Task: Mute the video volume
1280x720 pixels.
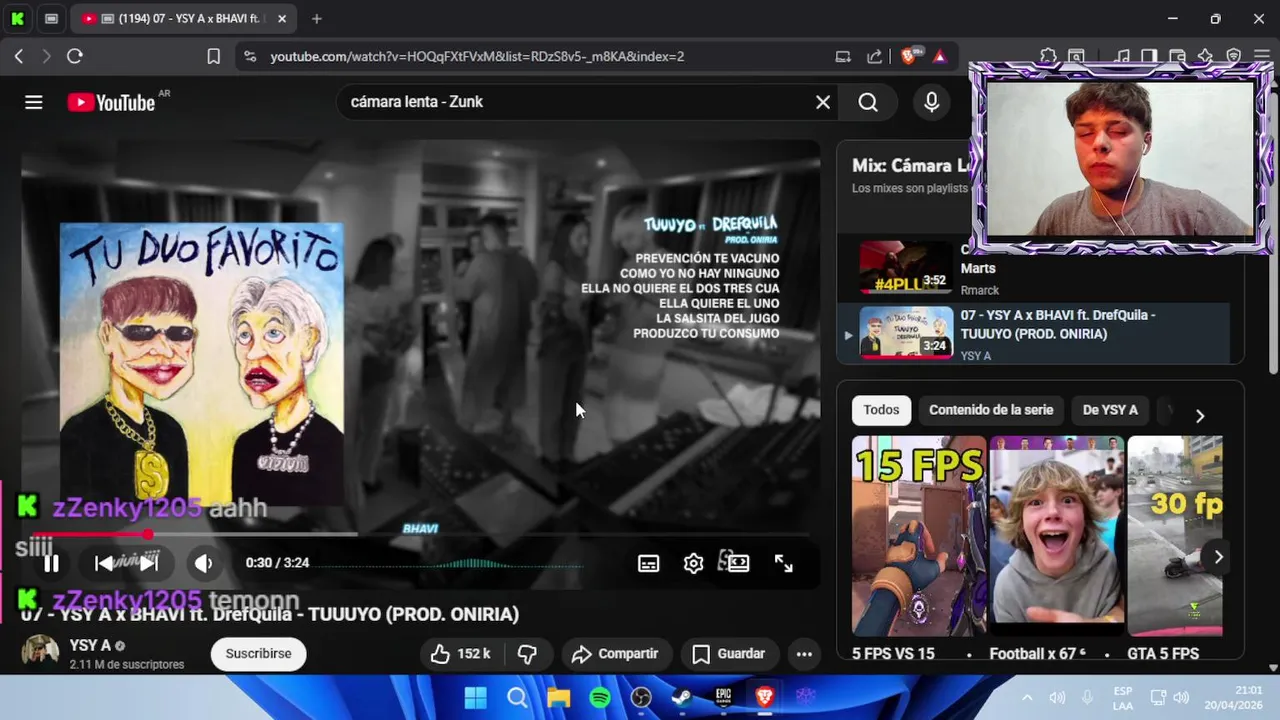Action: [203, 563]
